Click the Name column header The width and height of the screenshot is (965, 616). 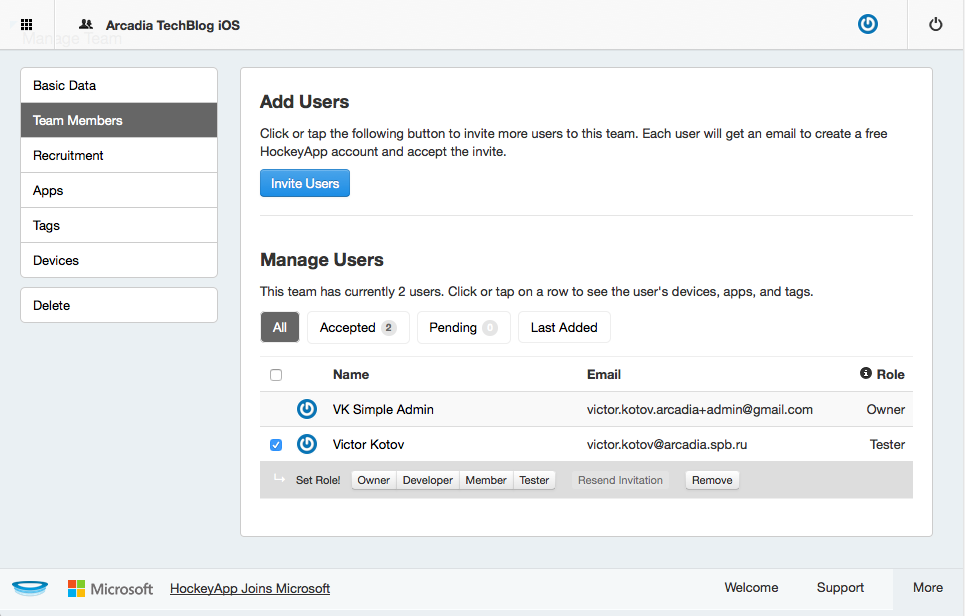(351, 374)
